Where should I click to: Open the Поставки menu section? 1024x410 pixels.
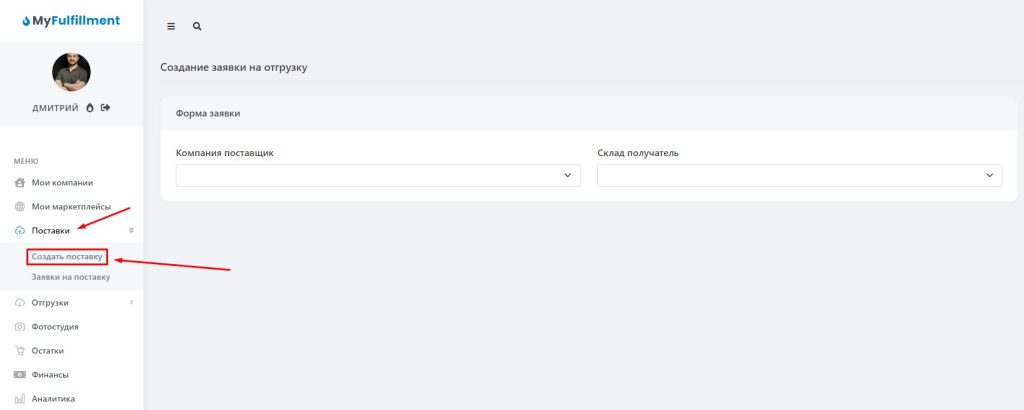click(51, 231)
